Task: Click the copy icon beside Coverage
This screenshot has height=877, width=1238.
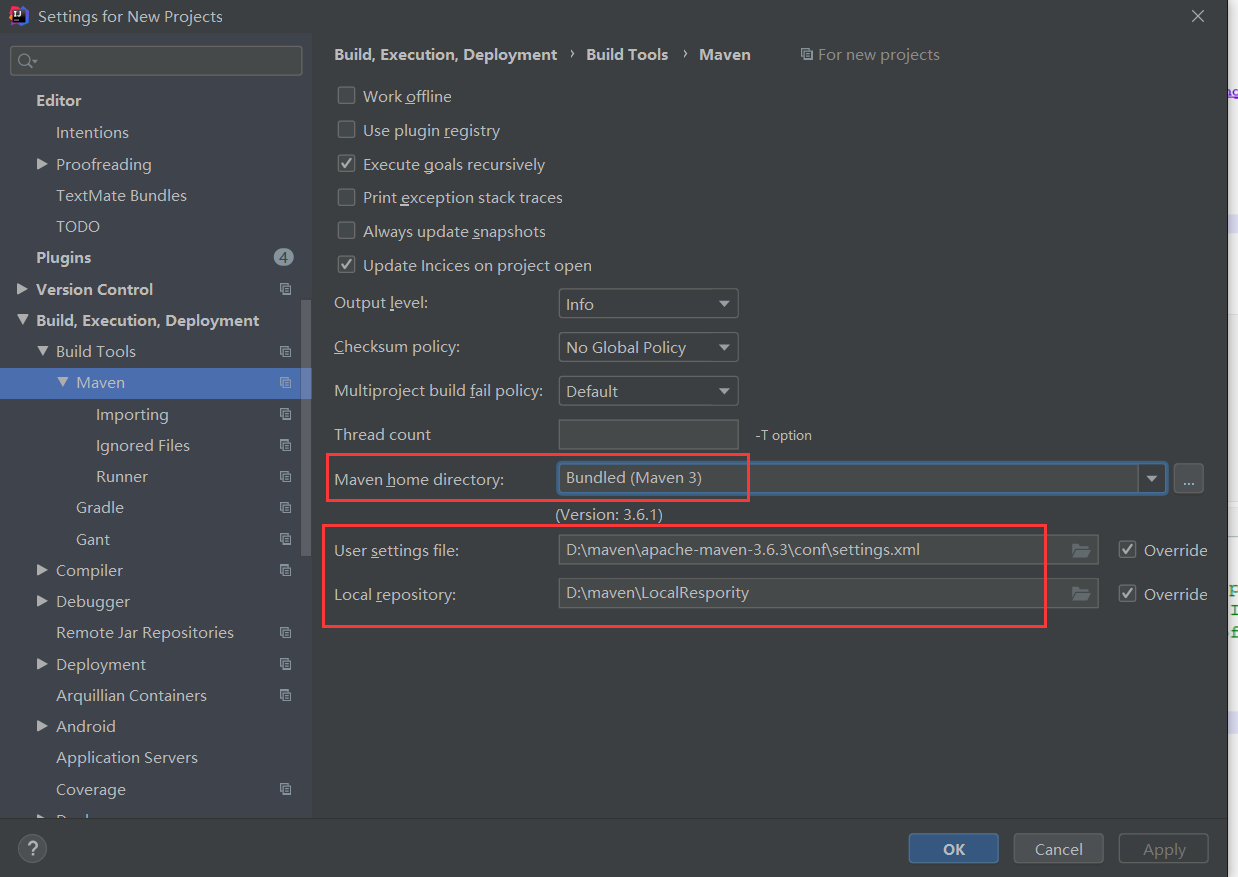Action: 286,789
